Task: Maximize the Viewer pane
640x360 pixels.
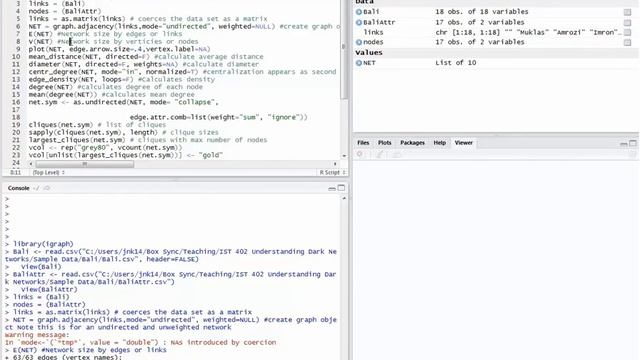Action: 633,143
